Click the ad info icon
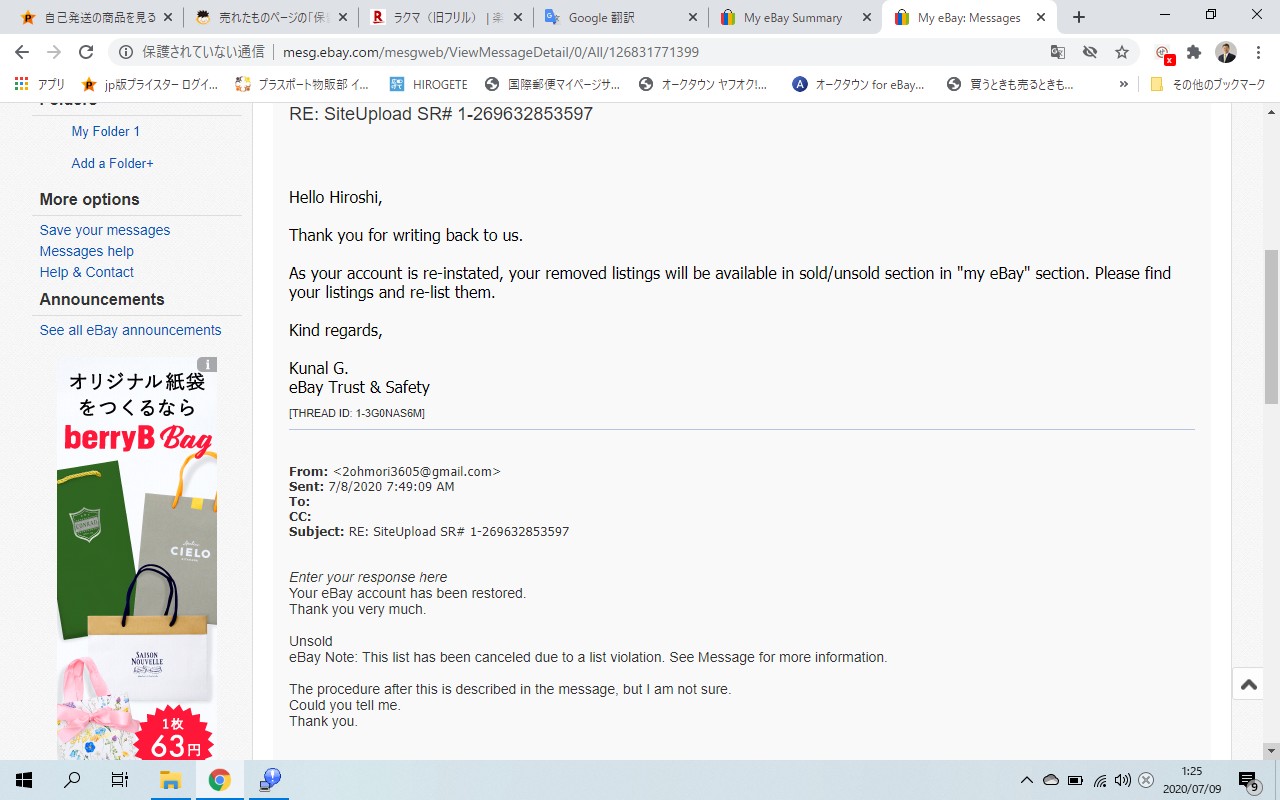The height and width of the screenshot is (800, 1280). pos(207,365)
